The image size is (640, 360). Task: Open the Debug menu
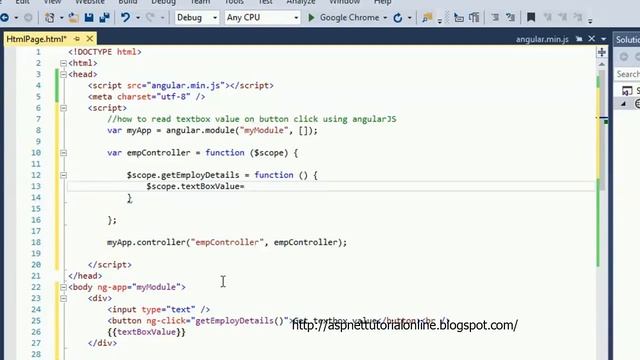pyautogui.click(x=163, y=2)
